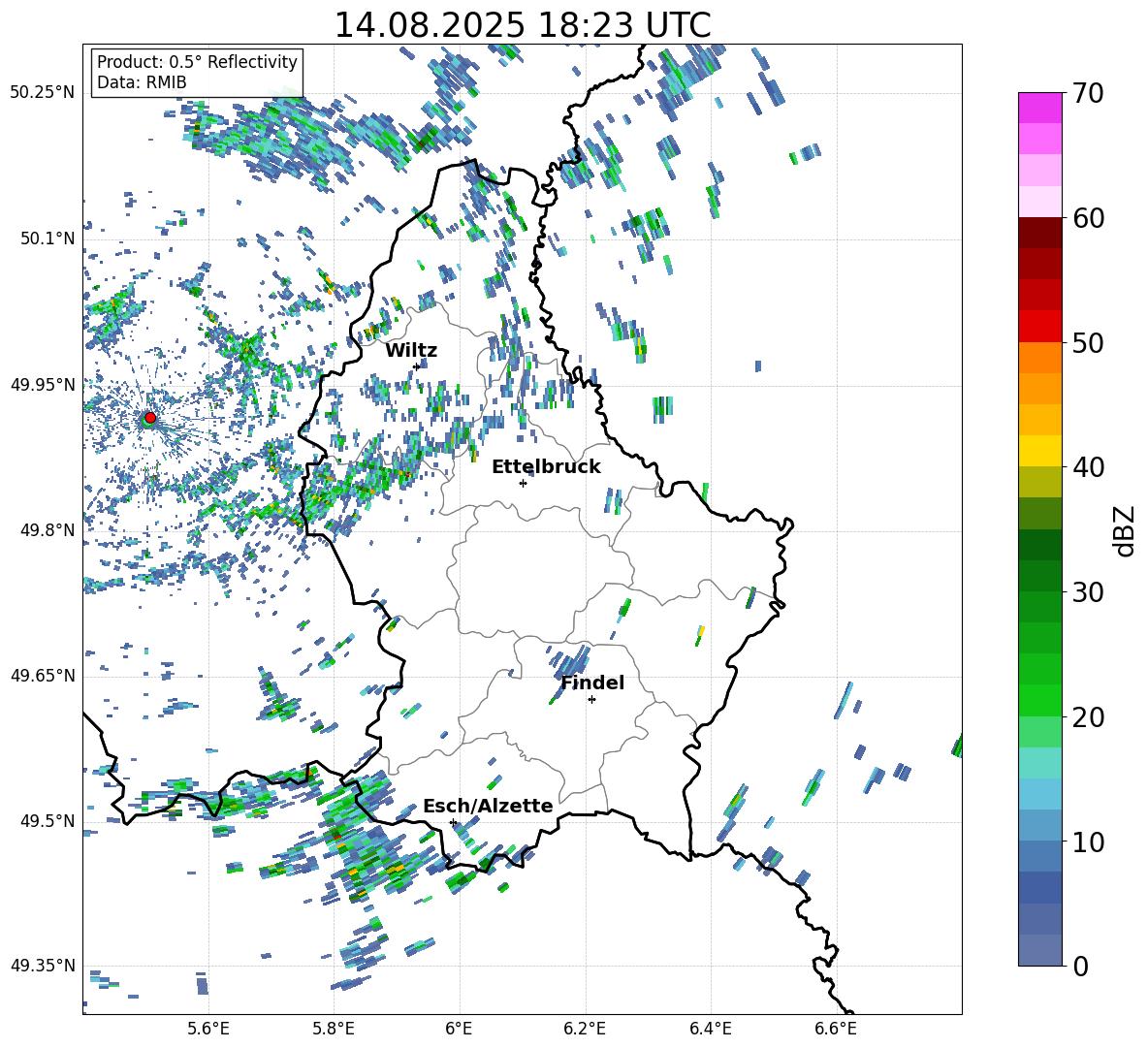Click the bright green 20 dBZ colorbar segment

coord(1039,700)
